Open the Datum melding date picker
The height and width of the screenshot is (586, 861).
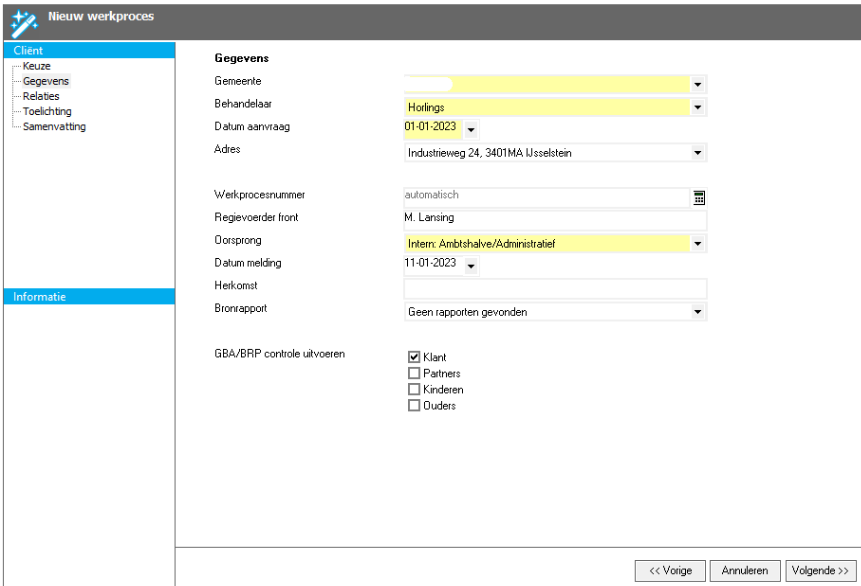[472, 266]
